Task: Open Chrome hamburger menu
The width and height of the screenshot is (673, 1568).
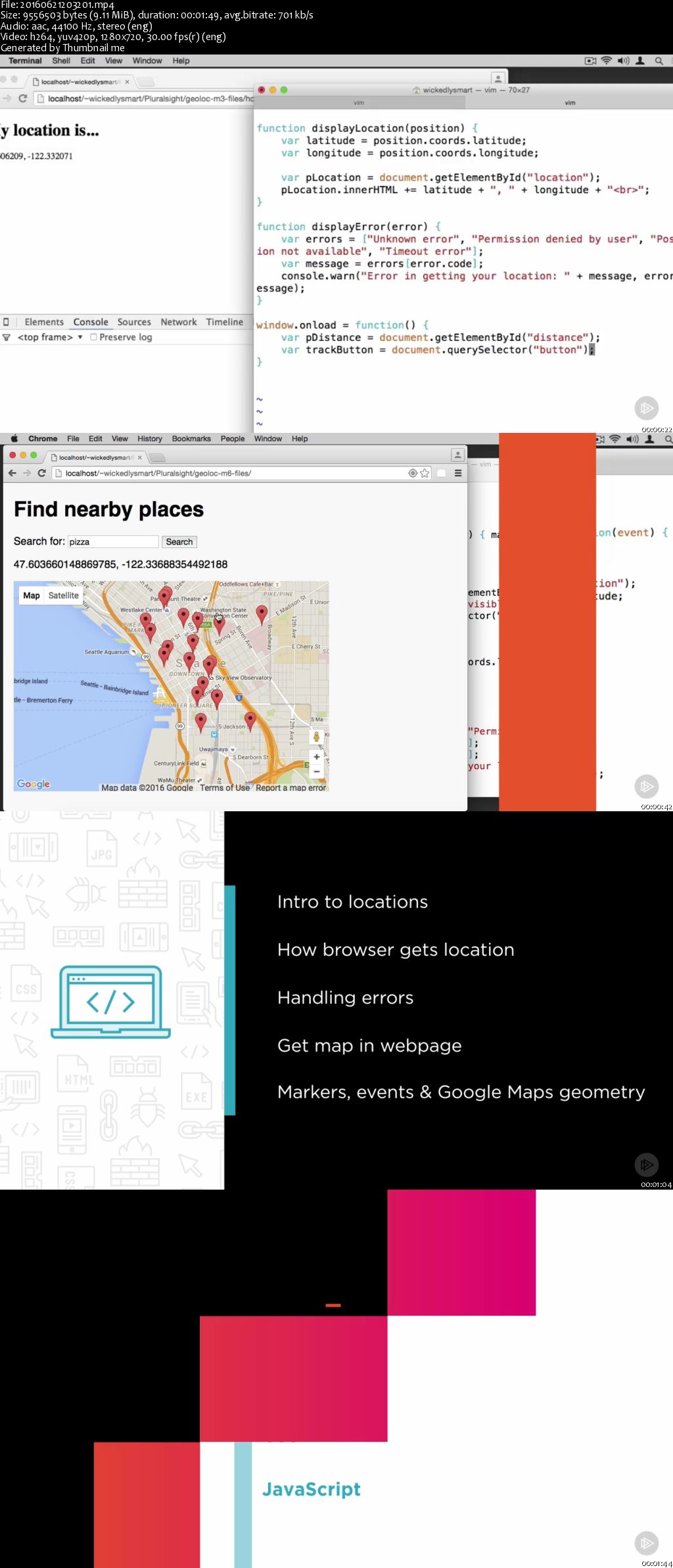Action: click(458, 473)
